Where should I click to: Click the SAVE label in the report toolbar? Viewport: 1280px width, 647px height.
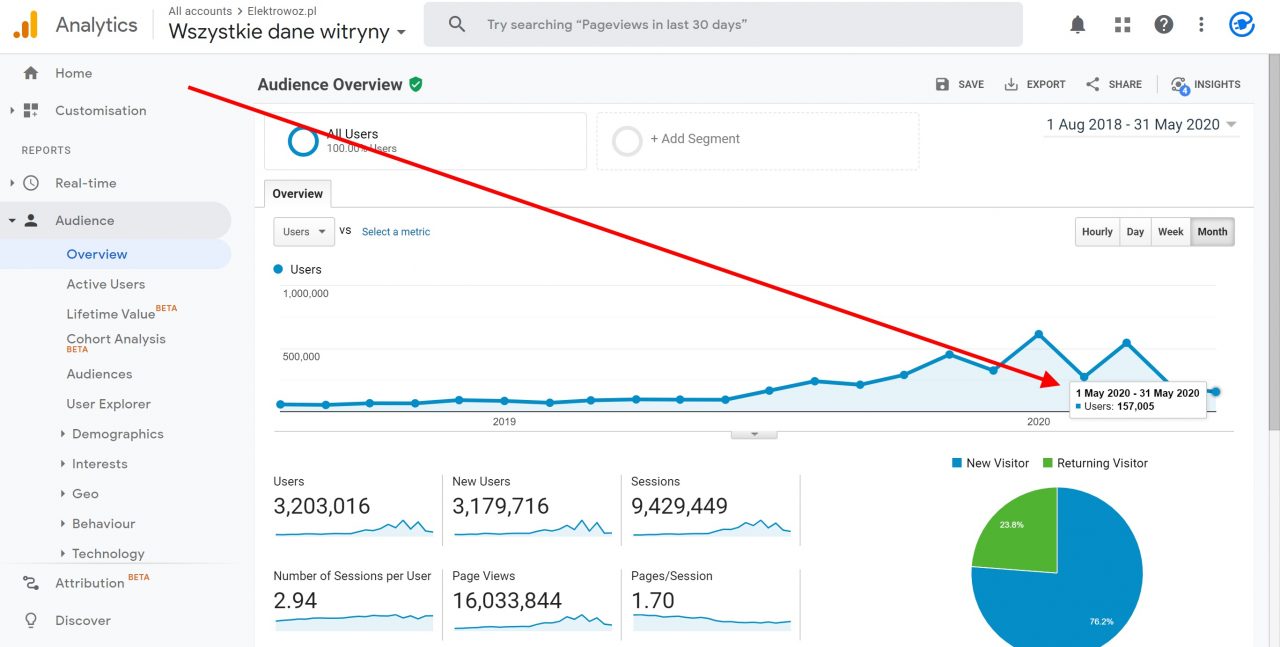971,85
